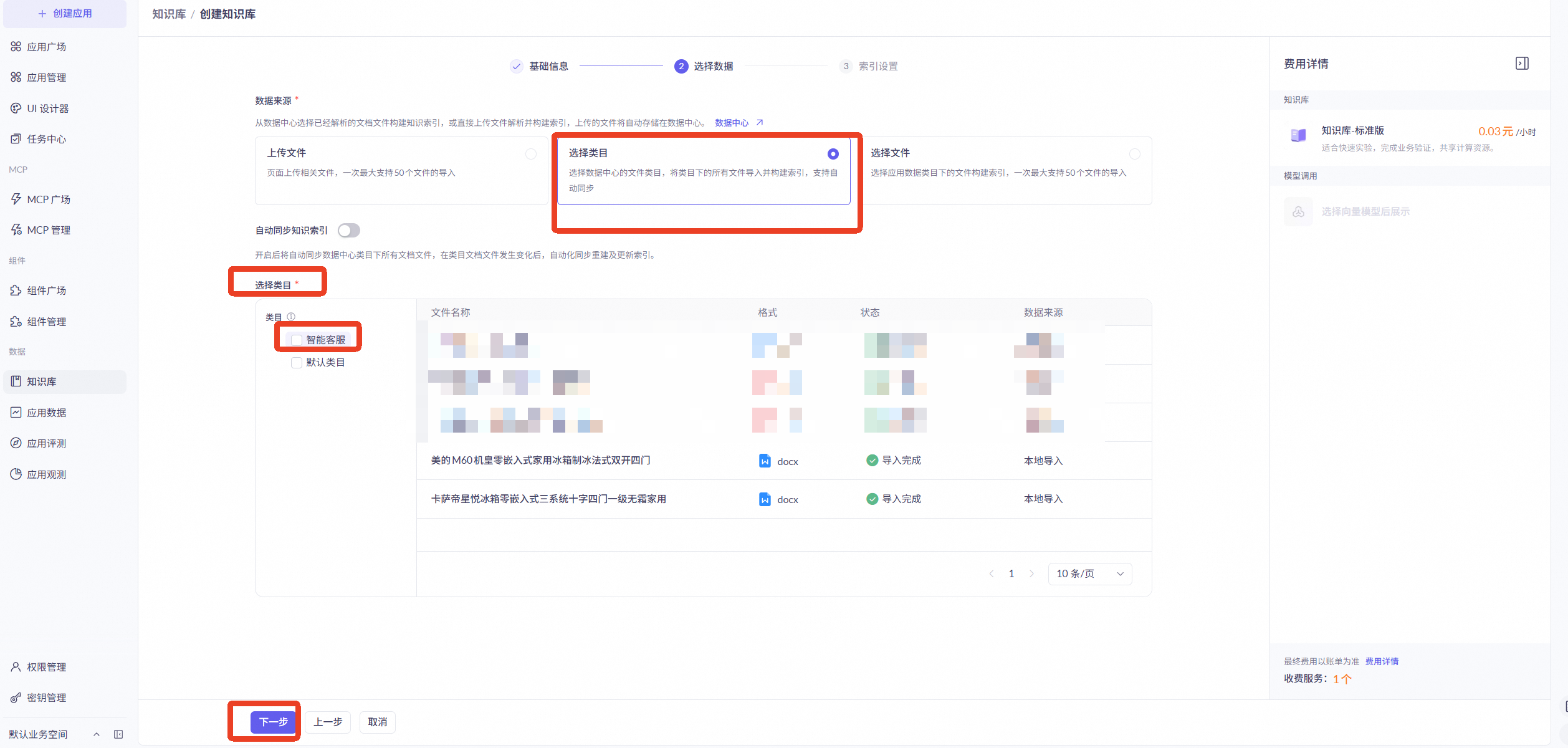Viewport: 1568px width, 748px height.
Task: Click the 类目 info icon
Action: point(291,317)
